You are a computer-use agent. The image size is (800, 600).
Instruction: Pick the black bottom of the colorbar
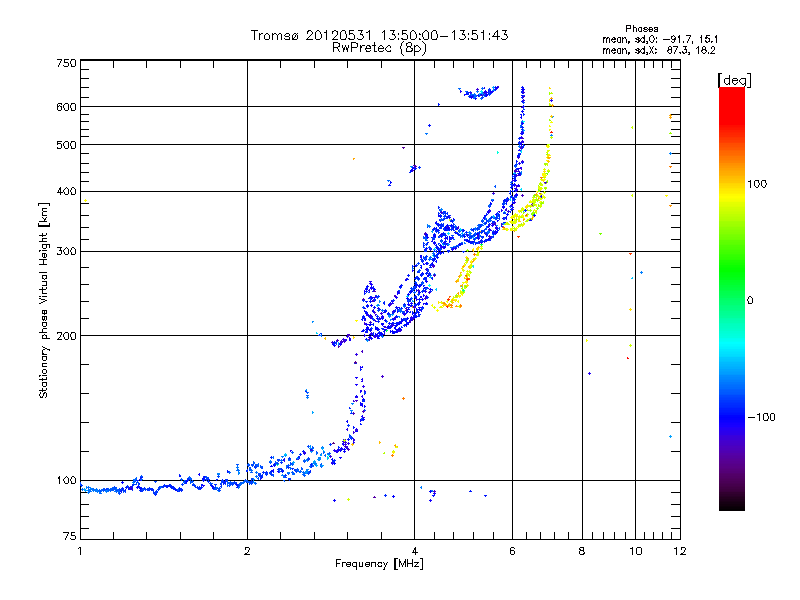[x=732, y=503]
